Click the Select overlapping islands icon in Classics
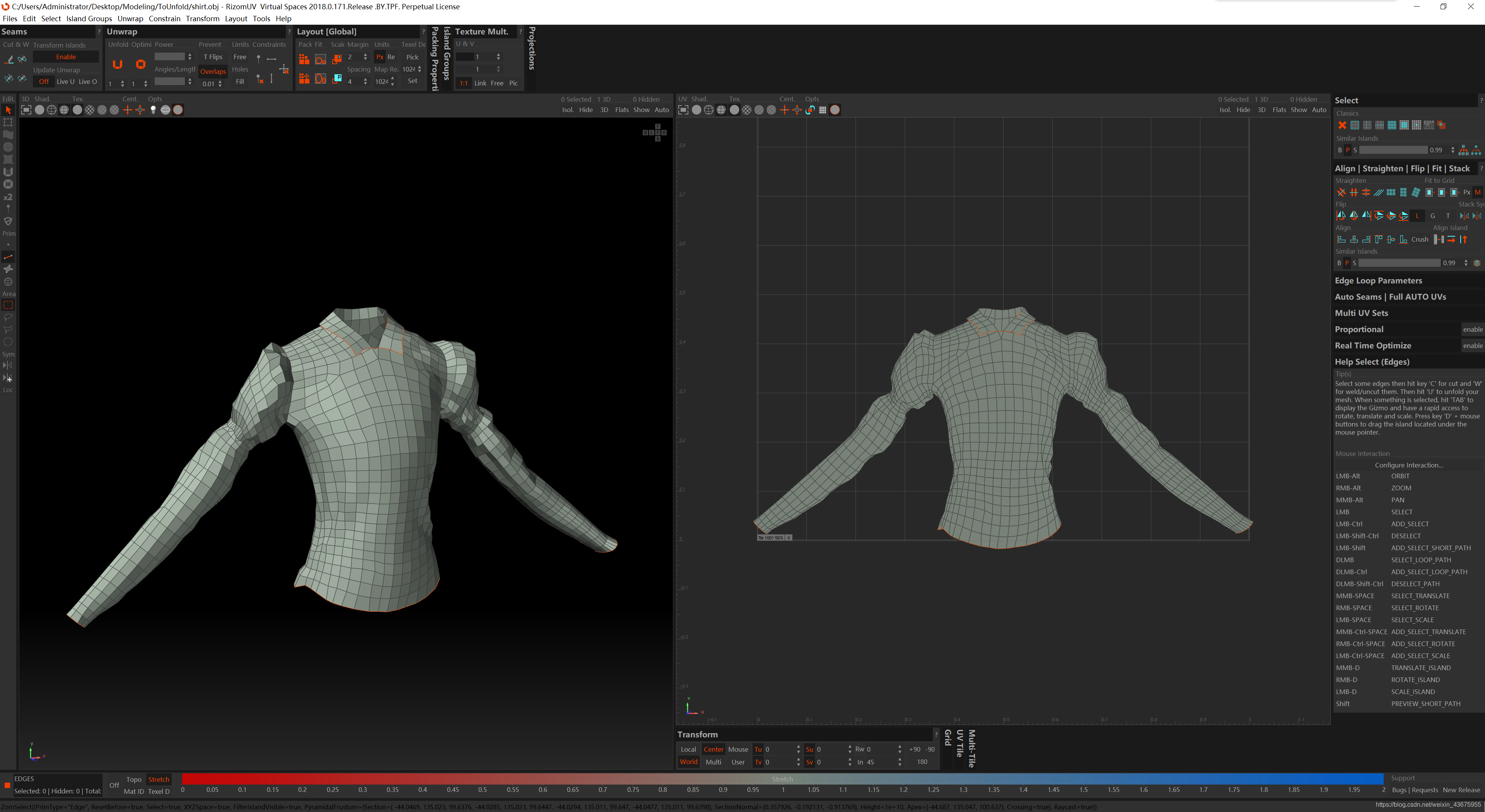Viewport: 1485px width, 812px height. click(1441, 125)
